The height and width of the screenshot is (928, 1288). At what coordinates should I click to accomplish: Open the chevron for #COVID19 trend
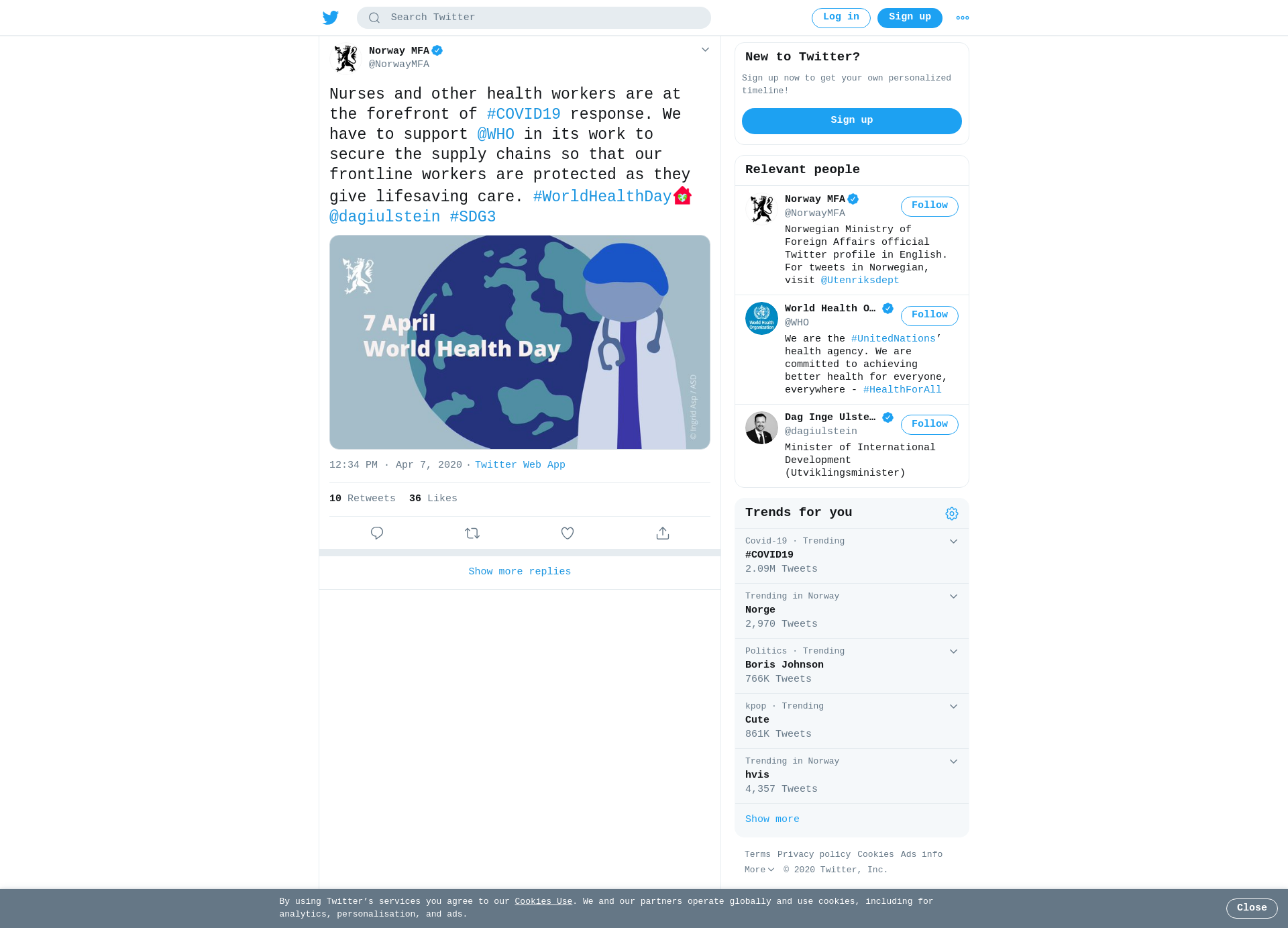[x=953, y=542]
